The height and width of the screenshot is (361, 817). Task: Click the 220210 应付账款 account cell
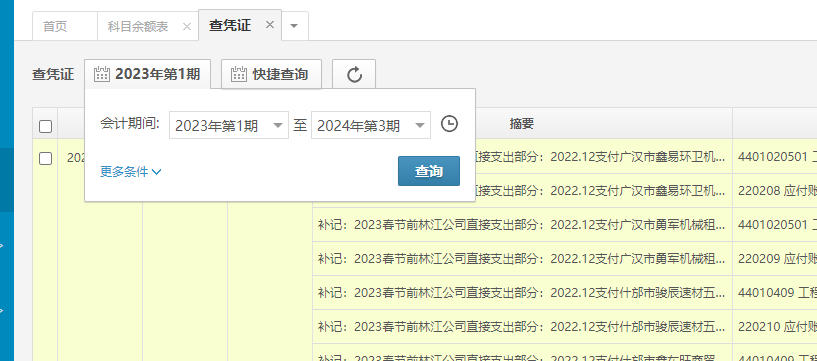775,327
